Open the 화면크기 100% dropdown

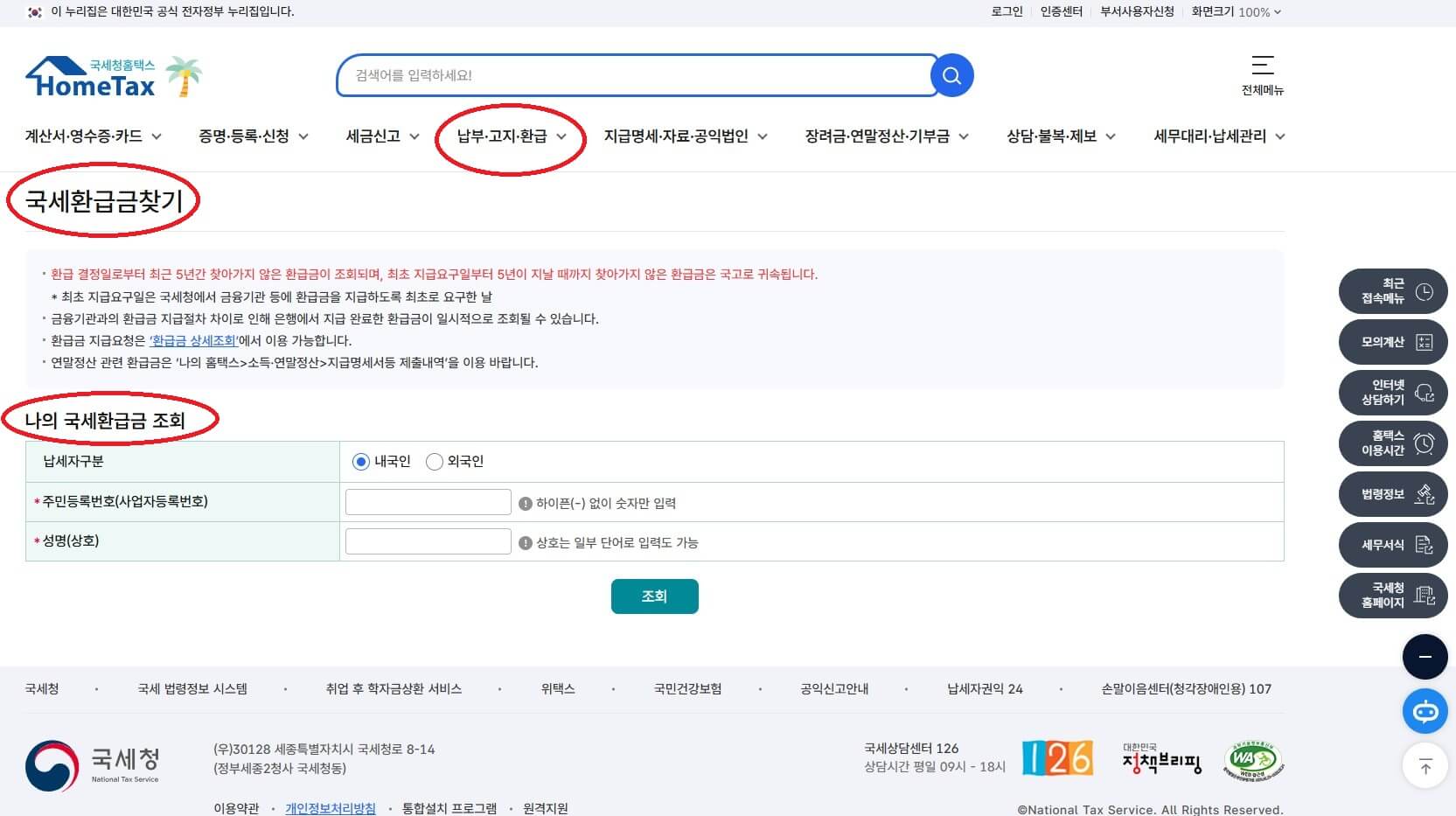pos(1236,12)
